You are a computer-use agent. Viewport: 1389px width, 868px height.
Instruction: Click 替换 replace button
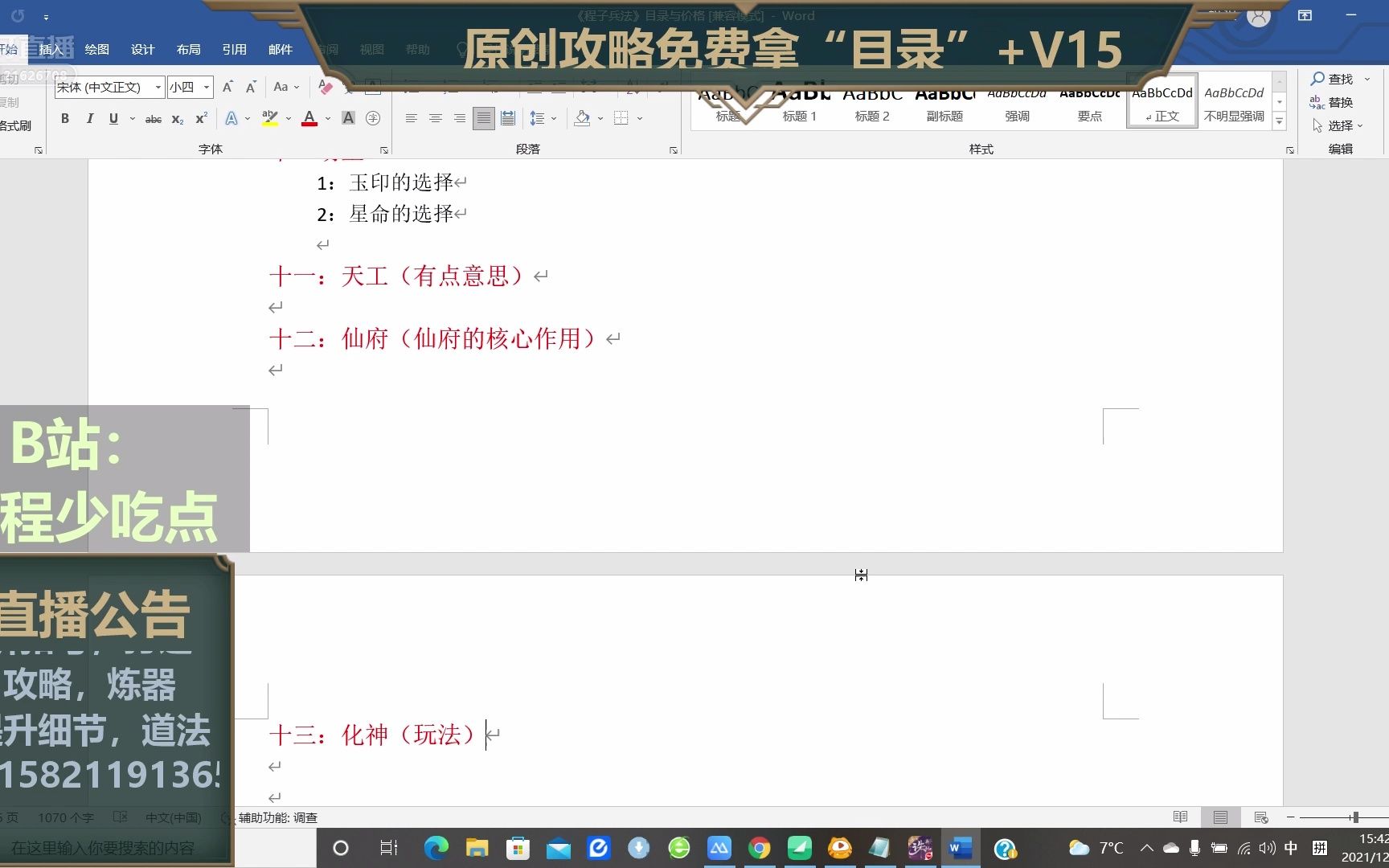[1332, 102]
